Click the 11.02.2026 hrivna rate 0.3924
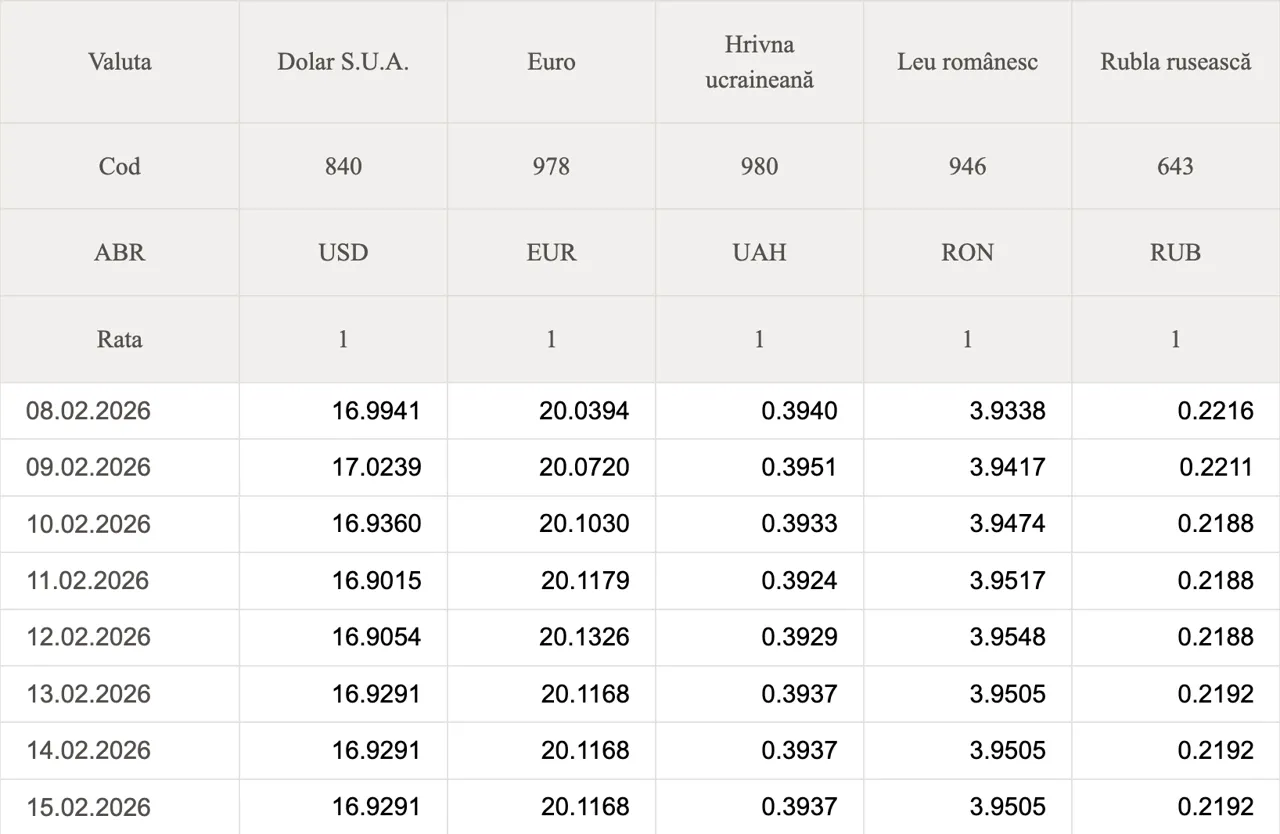The image size is (1280, 834). tap(799, 581)
